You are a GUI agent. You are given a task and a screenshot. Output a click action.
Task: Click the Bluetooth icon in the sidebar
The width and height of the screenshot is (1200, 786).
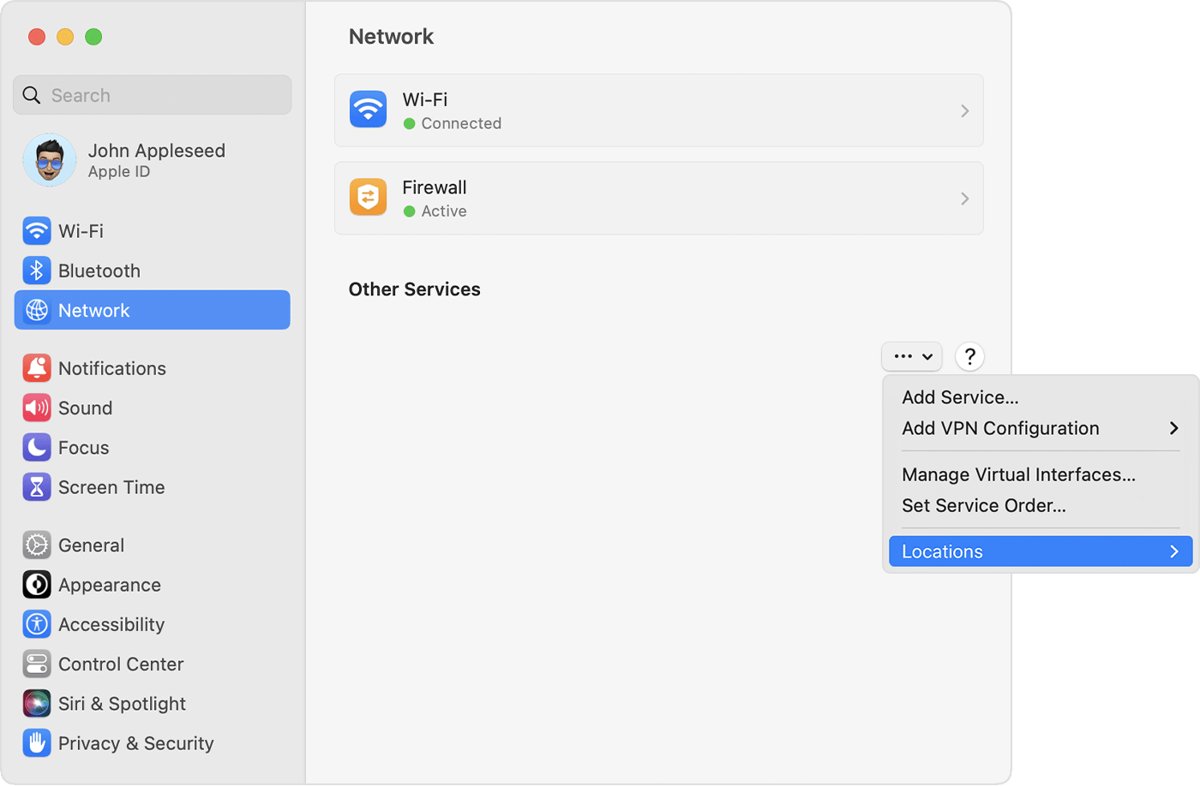tap(37, 271)
